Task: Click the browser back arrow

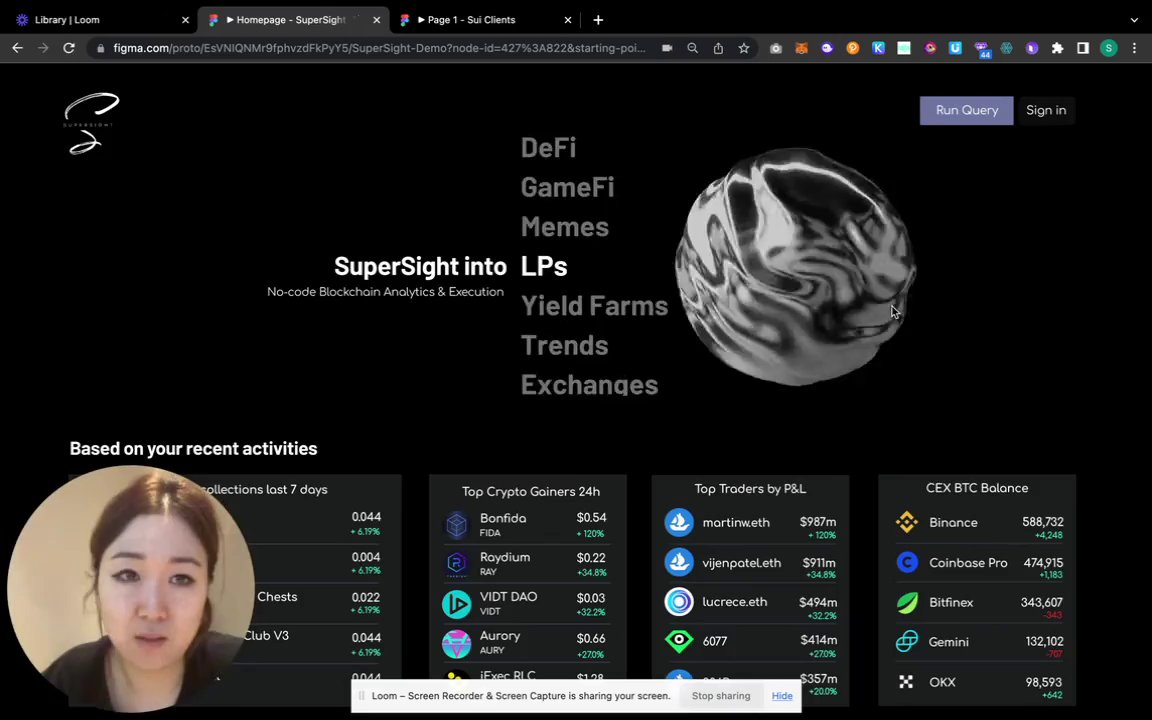Action: [x=18, y=48]
